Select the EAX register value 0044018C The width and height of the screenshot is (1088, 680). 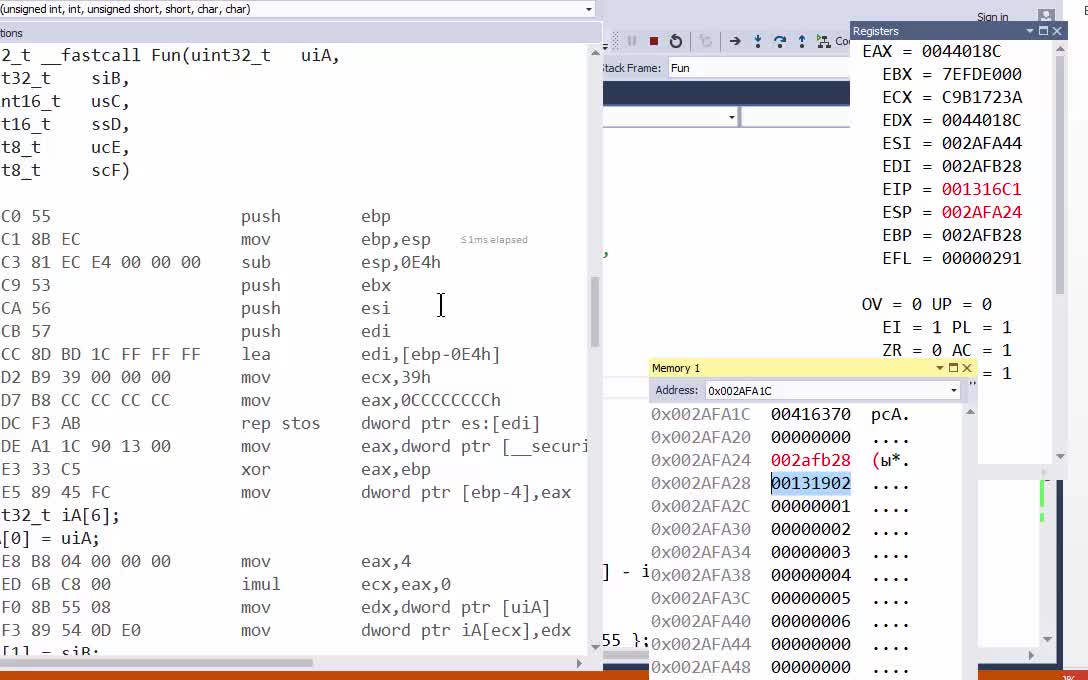pyautogui.click(x=961, y=51)
